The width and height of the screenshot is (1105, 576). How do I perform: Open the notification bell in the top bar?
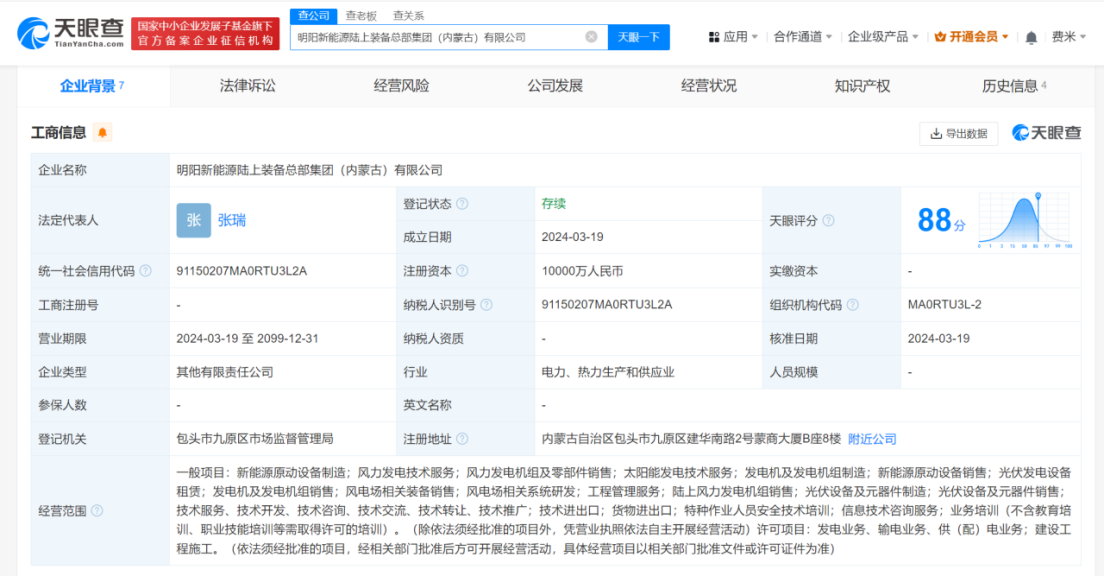[1031, 37]
